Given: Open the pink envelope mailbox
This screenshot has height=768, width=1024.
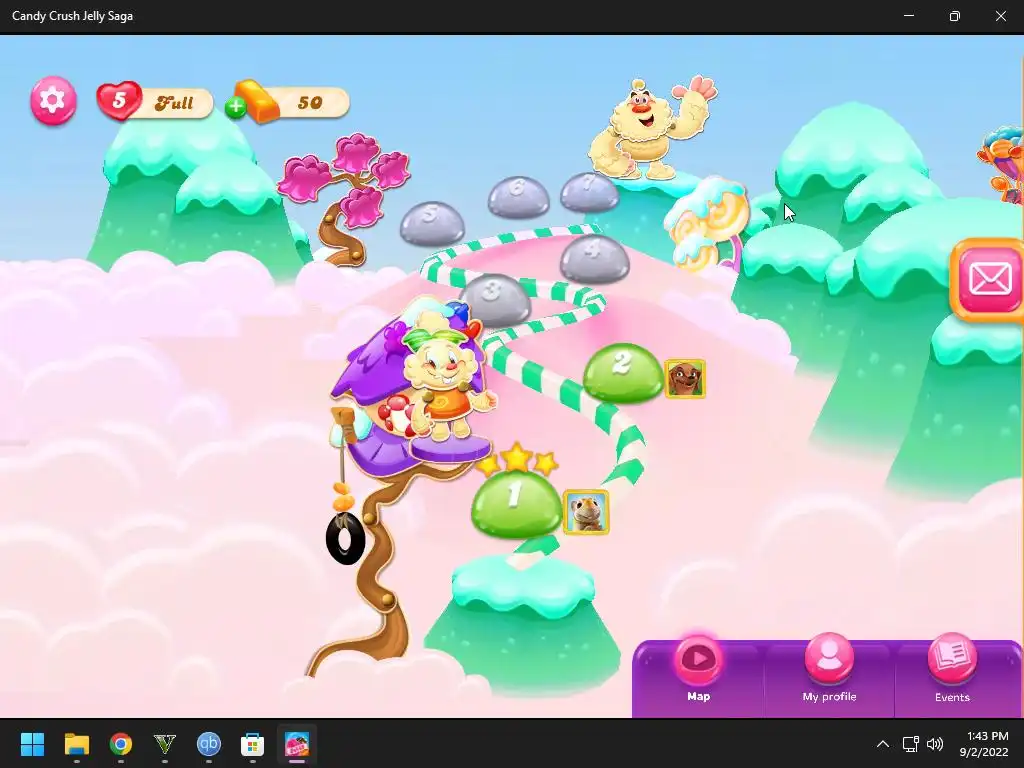Looking at the screenshot, I should click(989, 280).
